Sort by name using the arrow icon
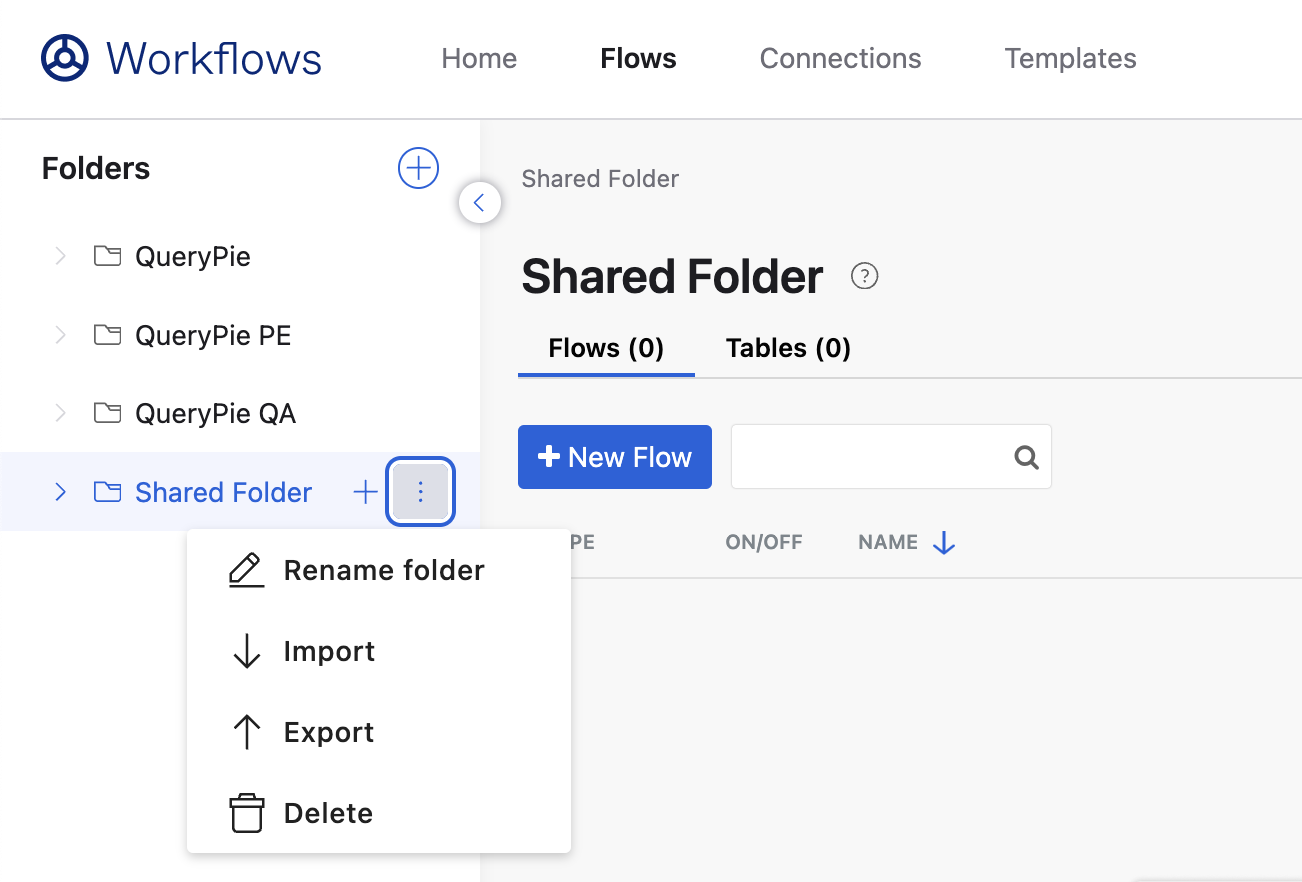This screenshot has height=882, width=1302. click(944, 543)
